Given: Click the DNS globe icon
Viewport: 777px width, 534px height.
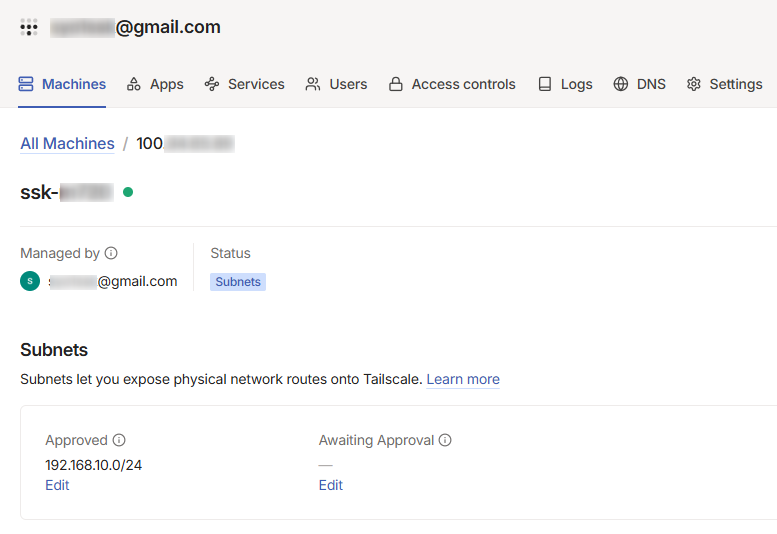Looking at the screenshot, I should 621,84.
